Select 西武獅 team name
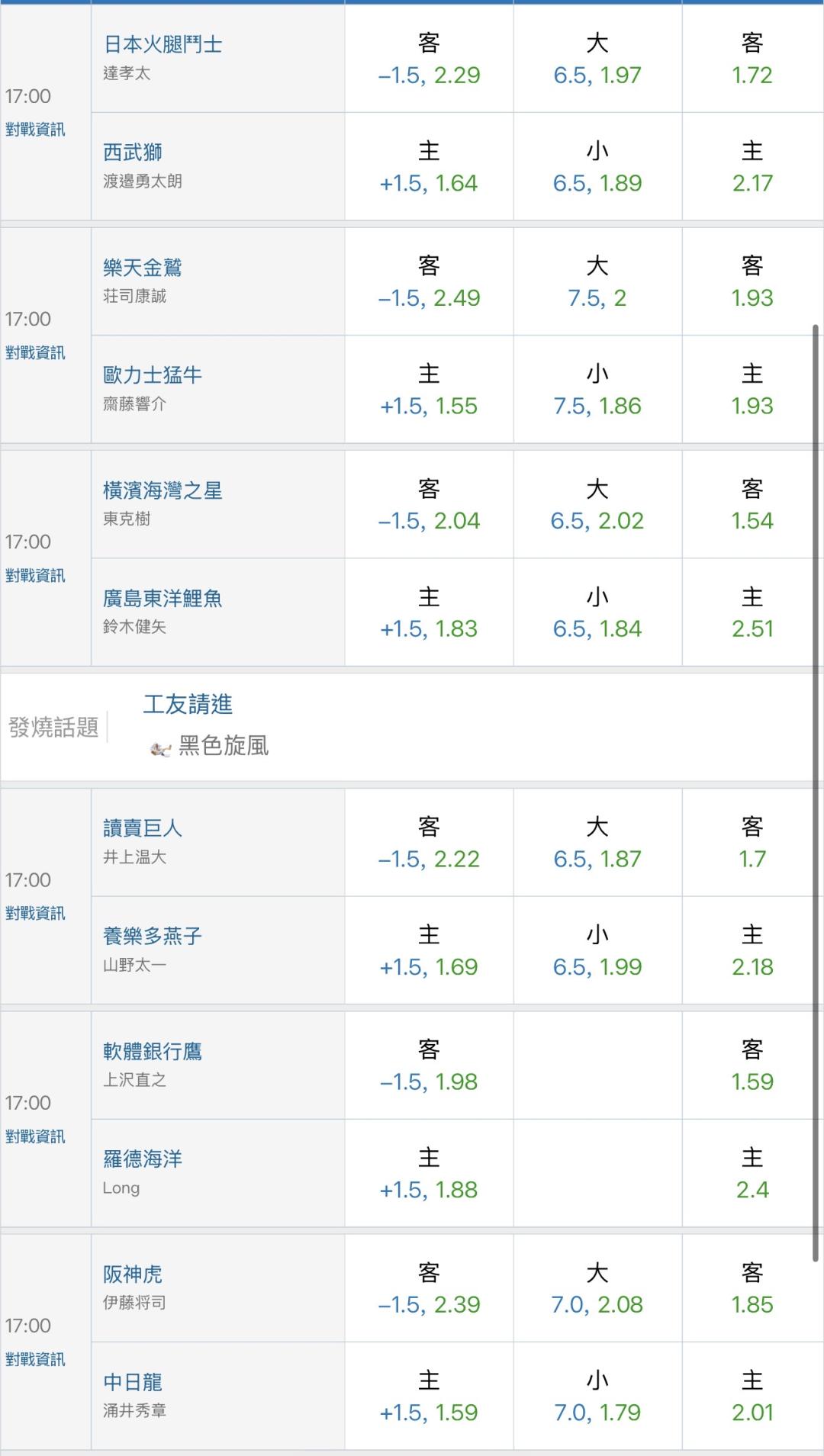Screen dimensions: 824x1456 coord(133,153)
